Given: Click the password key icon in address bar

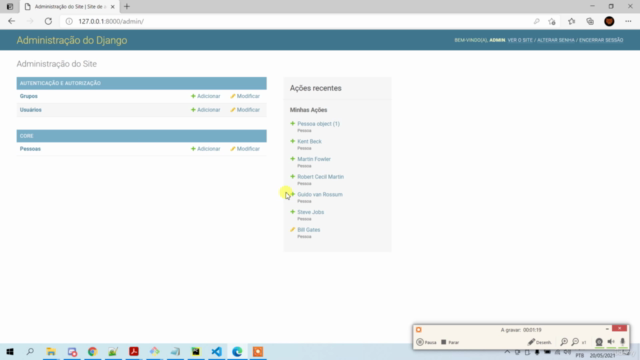Looking at the screenshot, I should click(x=536, y=21).
